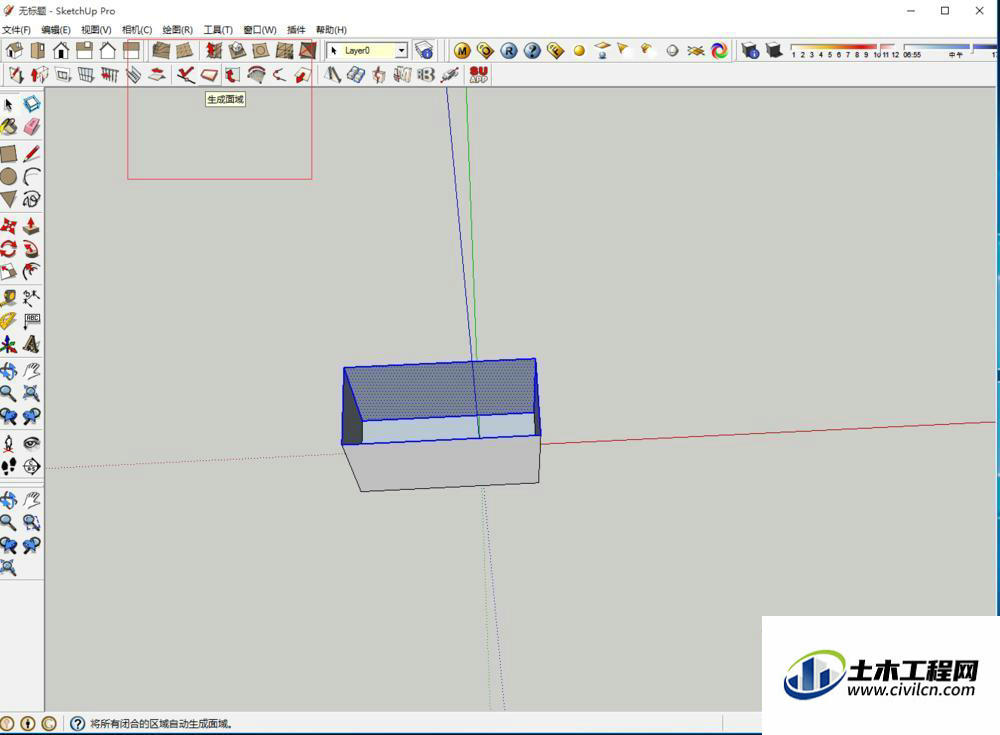Image resolution: width=1000 pixels, height=735 pixels.
Task: Choose the Make Component tool
Action: click(31, 104)
